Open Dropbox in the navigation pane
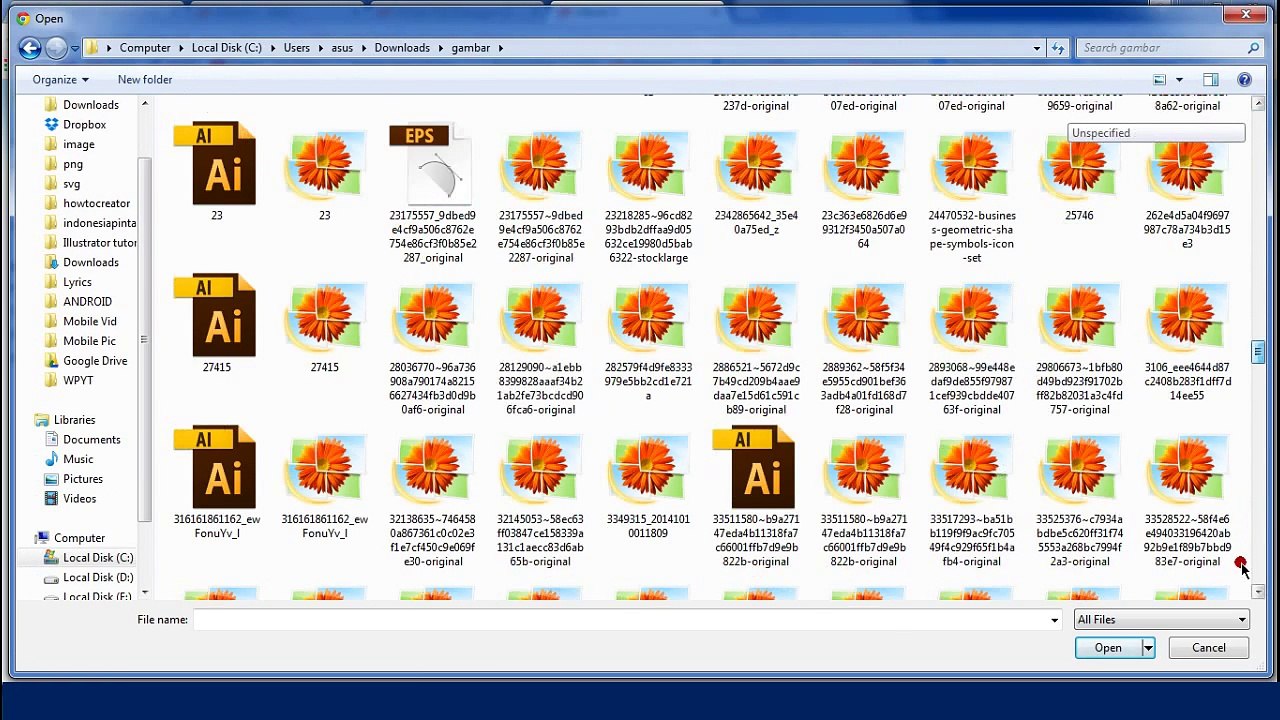The image size is (1280, 720). pos(84,124)
